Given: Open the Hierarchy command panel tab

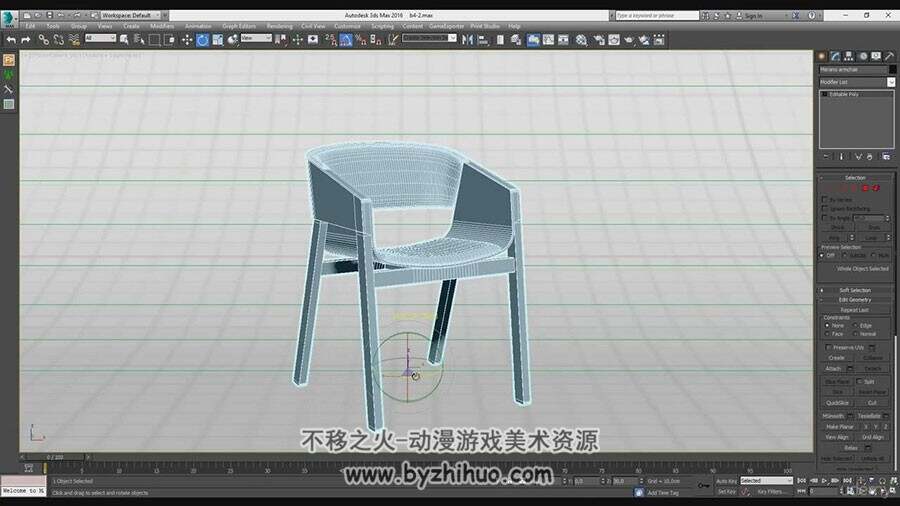Looking at the screenshot, I should point(848,56).
